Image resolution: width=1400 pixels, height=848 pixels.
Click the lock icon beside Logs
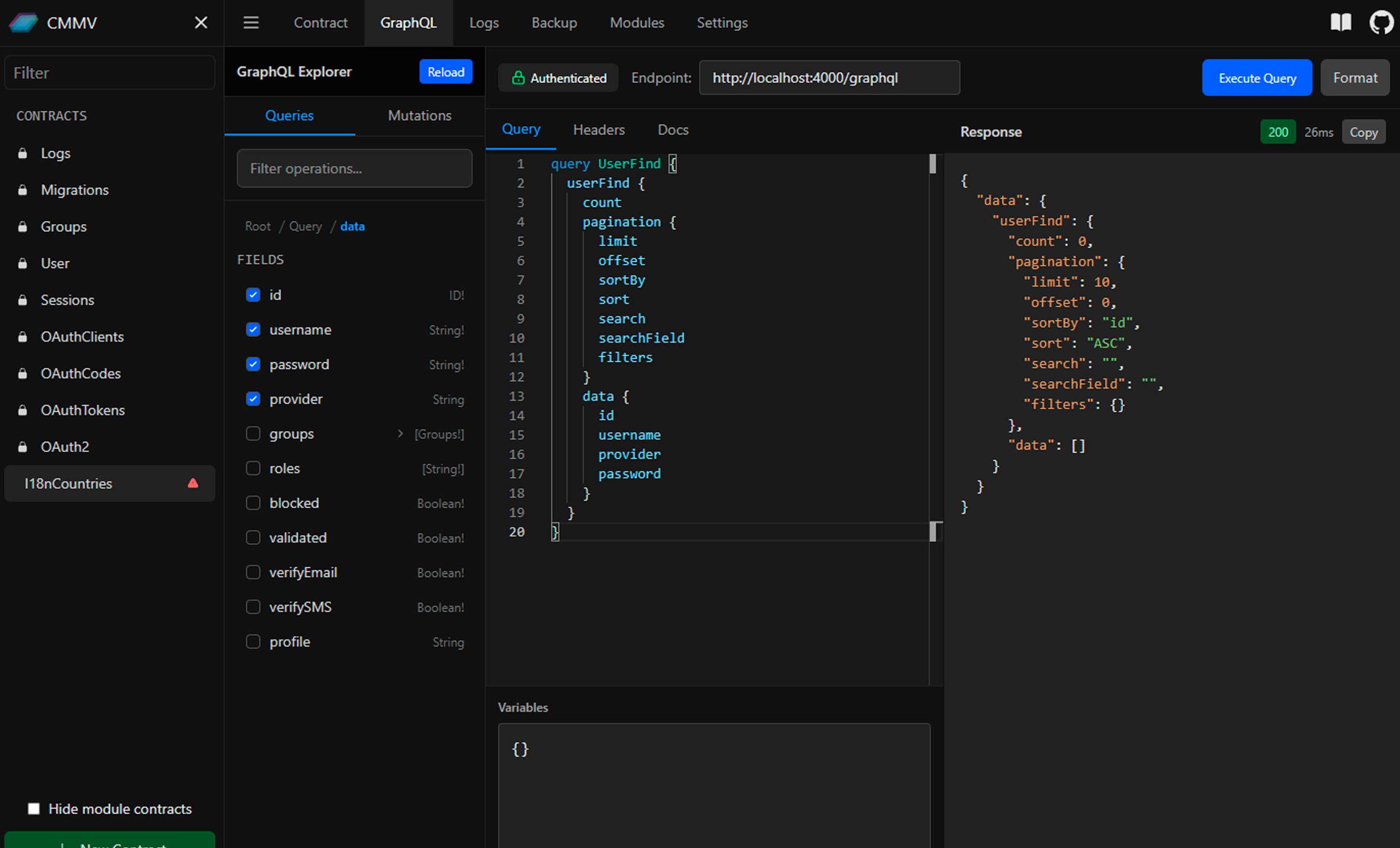23,153
